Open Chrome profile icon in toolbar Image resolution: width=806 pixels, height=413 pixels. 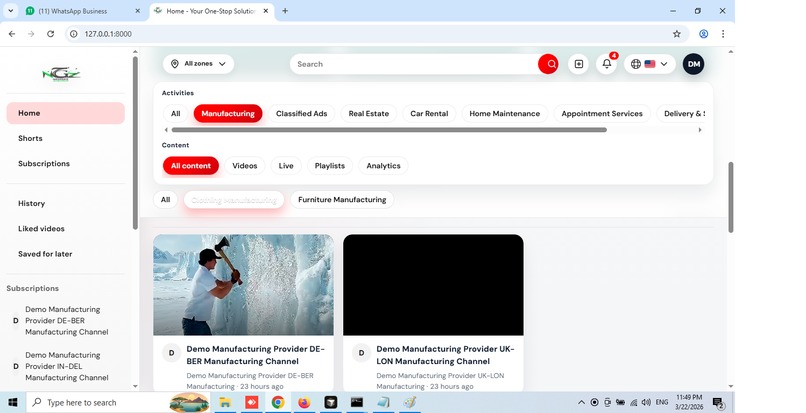[703, 34]
